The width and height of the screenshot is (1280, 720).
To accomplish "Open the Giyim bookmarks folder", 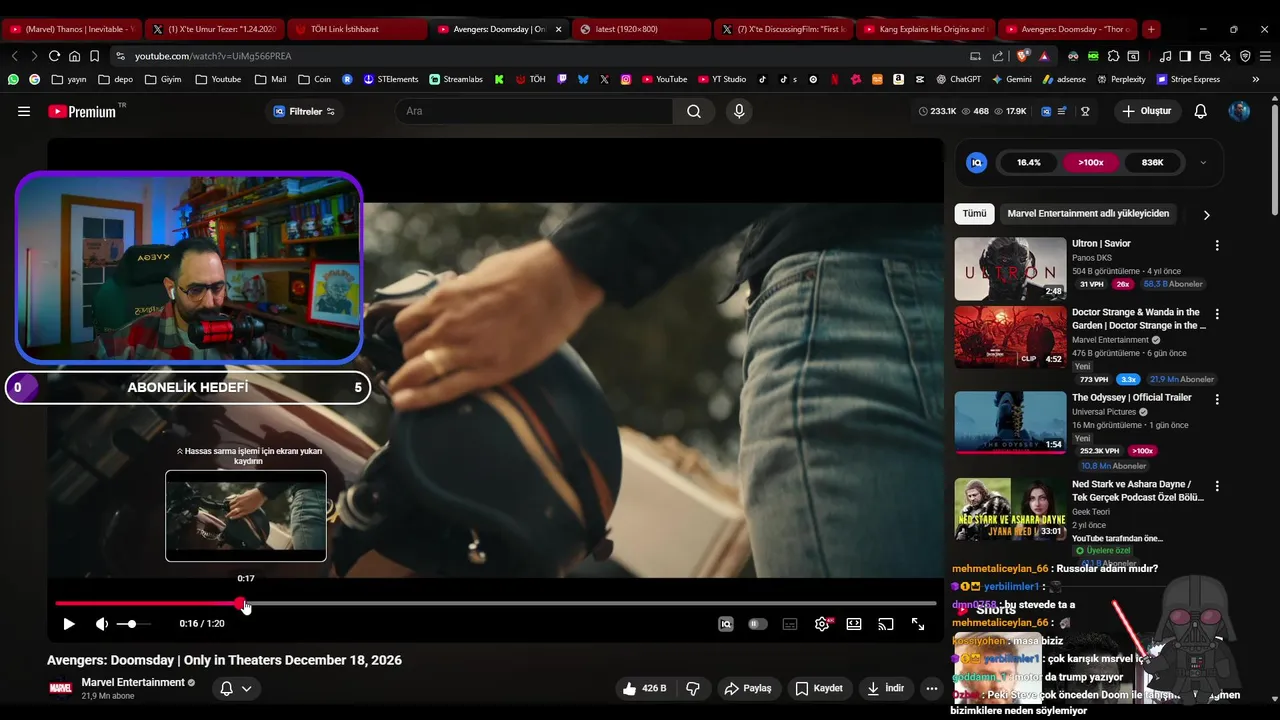I will (163, 79).
